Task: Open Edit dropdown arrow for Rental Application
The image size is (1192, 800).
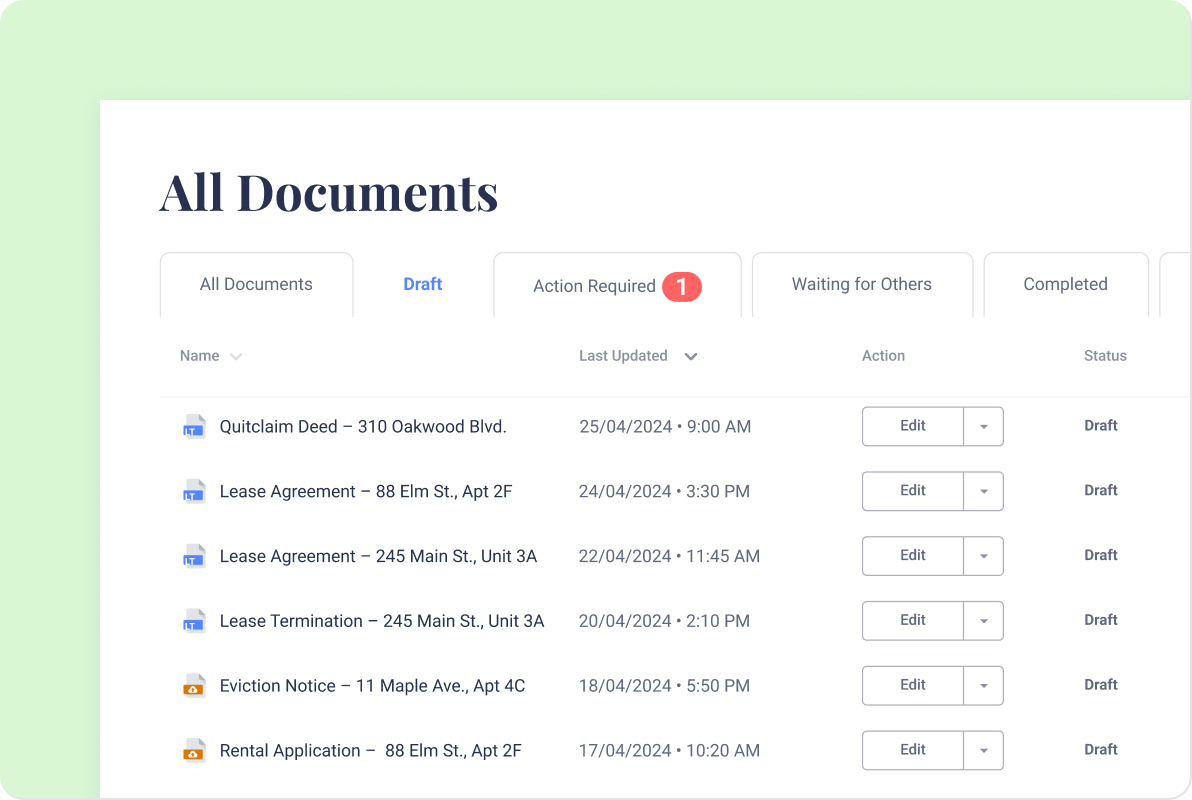Action: (984, 751)
